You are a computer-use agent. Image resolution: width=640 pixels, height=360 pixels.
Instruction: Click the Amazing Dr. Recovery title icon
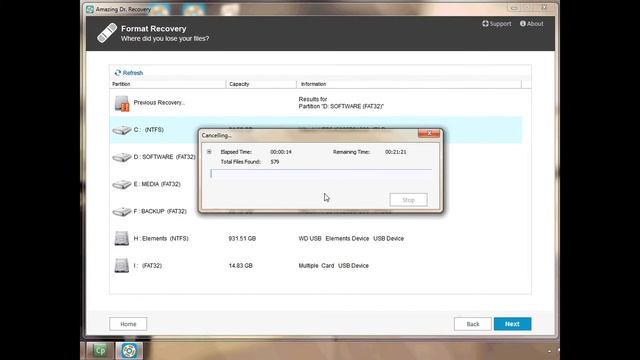[x=90, y=9]
